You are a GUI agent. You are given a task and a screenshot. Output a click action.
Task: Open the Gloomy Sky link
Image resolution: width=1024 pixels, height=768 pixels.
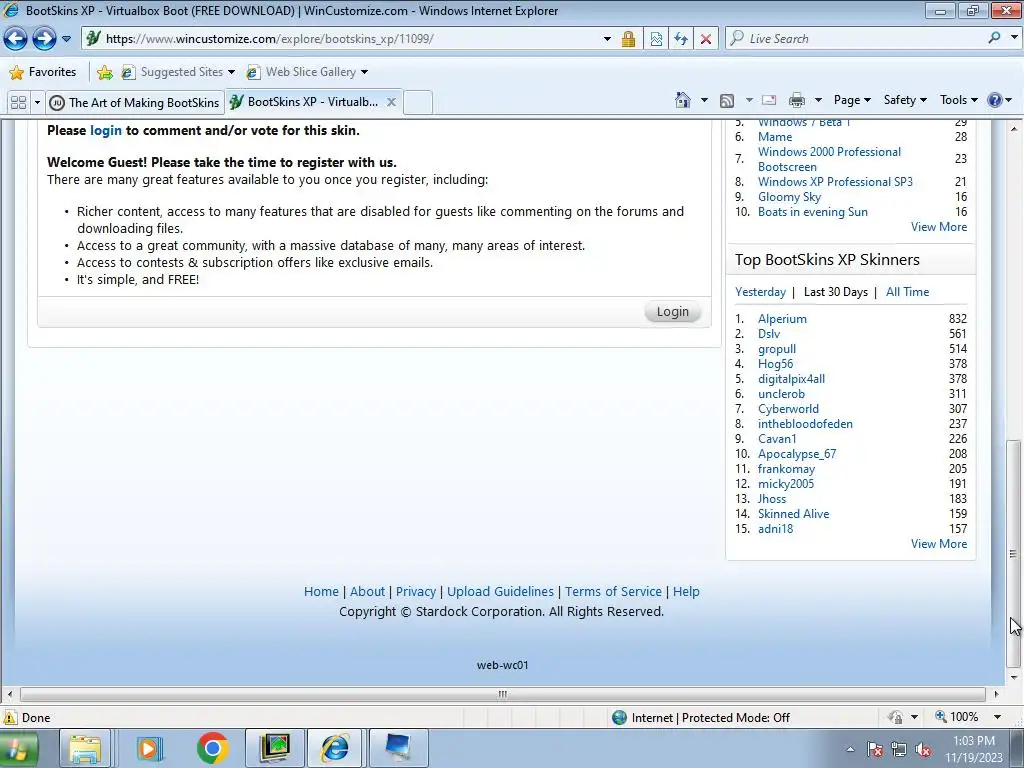pos(789,197)
